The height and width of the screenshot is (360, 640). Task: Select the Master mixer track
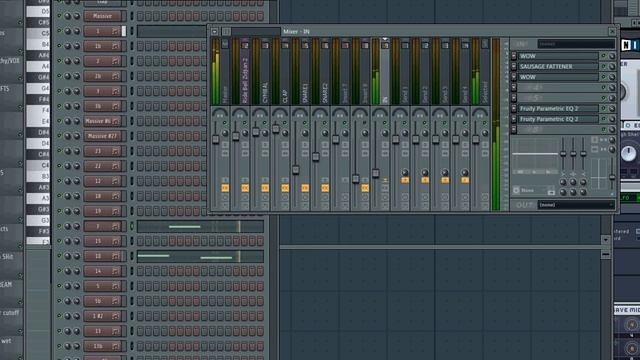[x=225, y=71]
